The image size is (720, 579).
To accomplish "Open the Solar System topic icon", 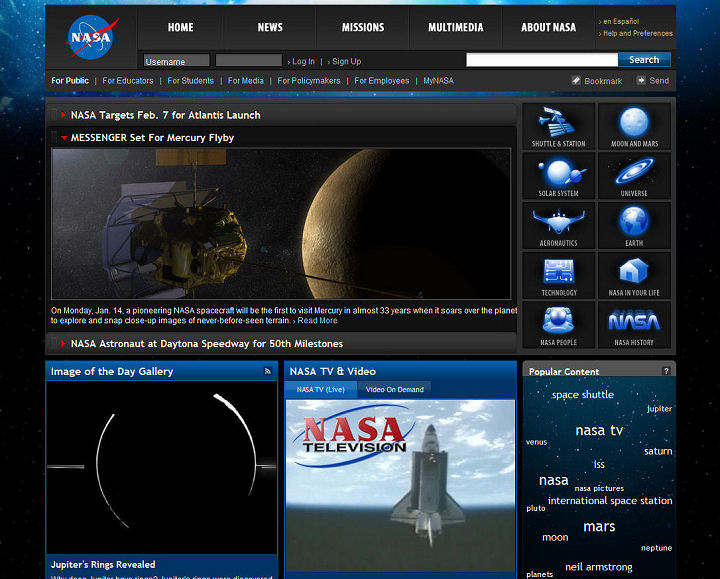I will coord(558,176).
